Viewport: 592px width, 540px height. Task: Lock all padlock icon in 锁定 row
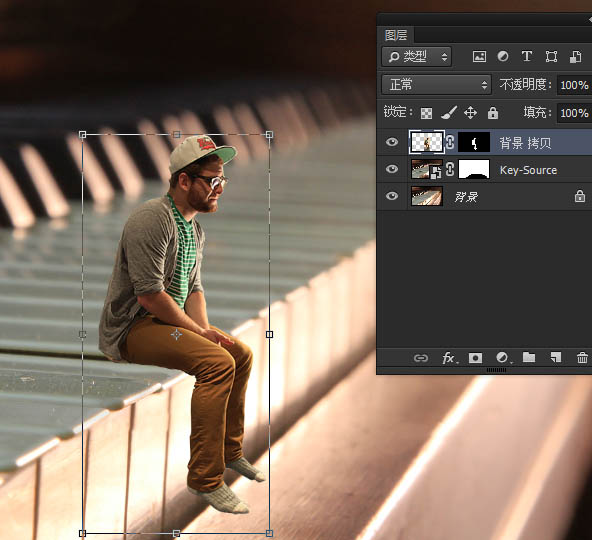point(493,113)
